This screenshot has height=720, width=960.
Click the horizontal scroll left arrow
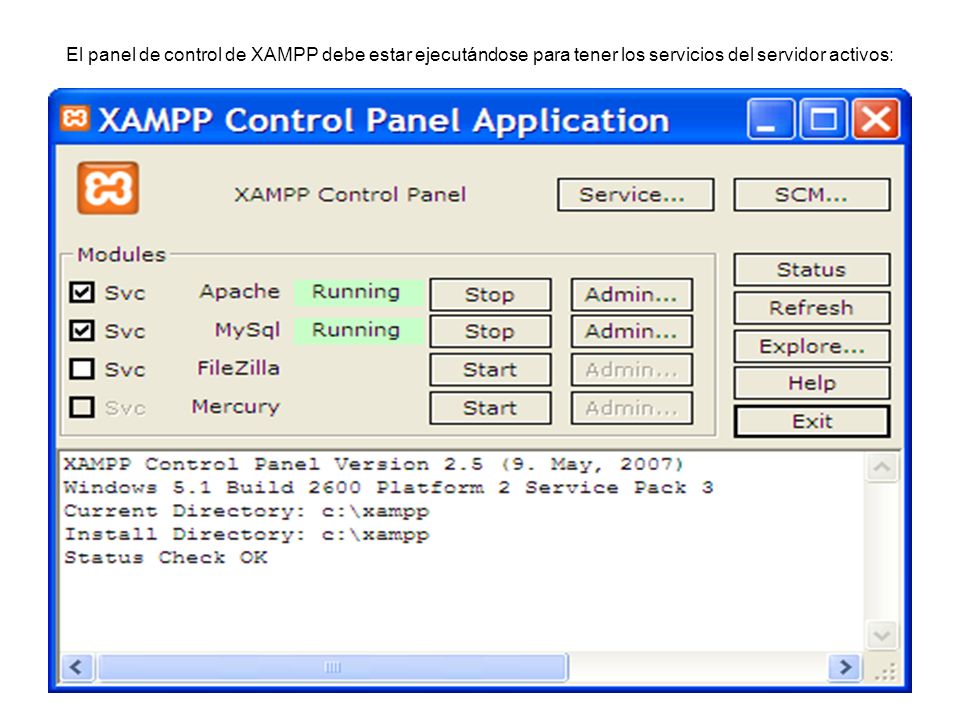[77, 667]
